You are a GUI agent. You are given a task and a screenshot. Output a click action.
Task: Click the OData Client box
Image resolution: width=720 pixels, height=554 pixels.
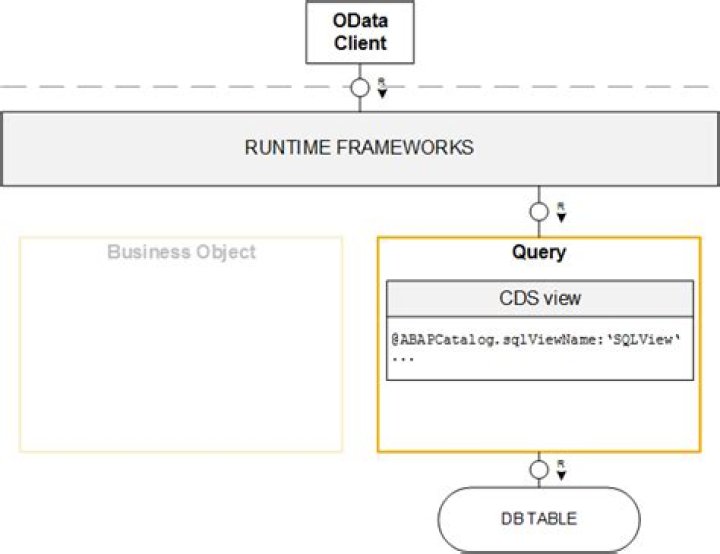coord(360,33)
